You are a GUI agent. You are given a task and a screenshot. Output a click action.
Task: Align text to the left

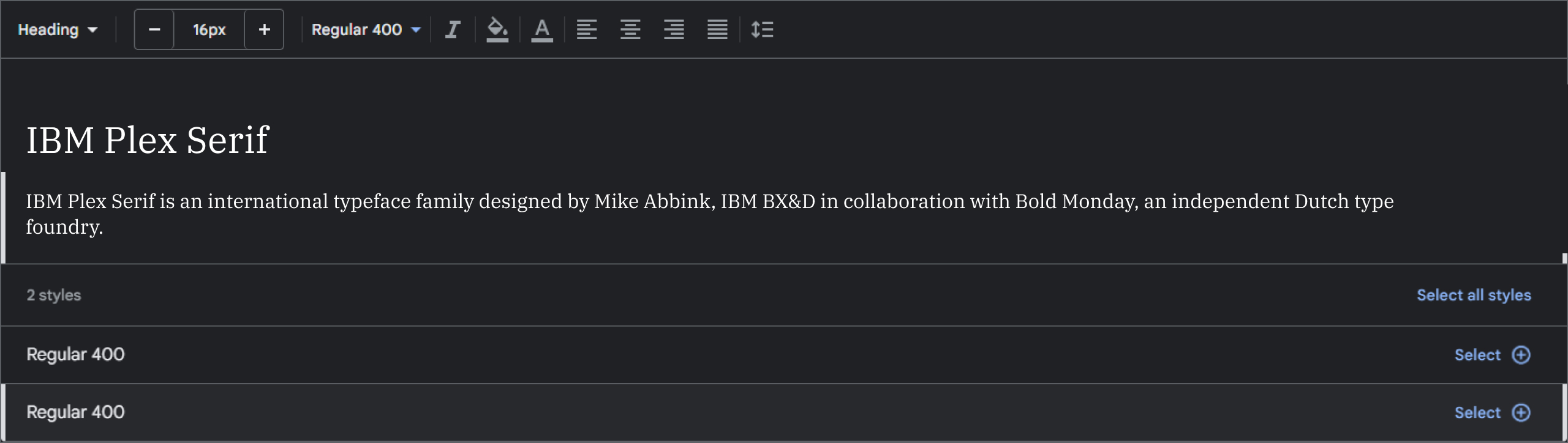587,29
